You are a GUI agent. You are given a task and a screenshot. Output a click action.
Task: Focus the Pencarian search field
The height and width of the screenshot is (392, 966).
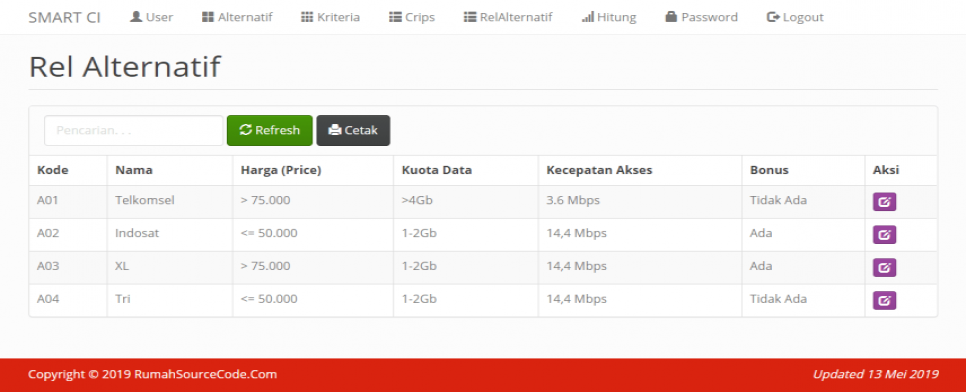(134, 131)
